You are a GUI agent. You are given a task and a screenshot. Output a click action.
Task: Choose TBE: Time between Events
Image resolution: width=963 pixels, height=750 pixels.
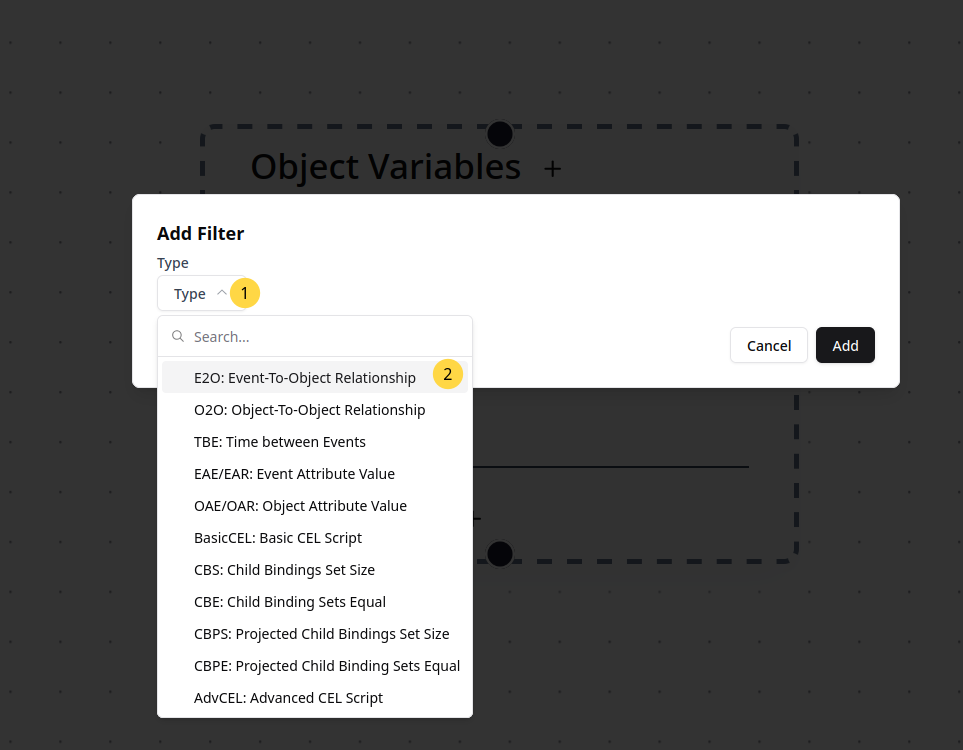[314, 442]
